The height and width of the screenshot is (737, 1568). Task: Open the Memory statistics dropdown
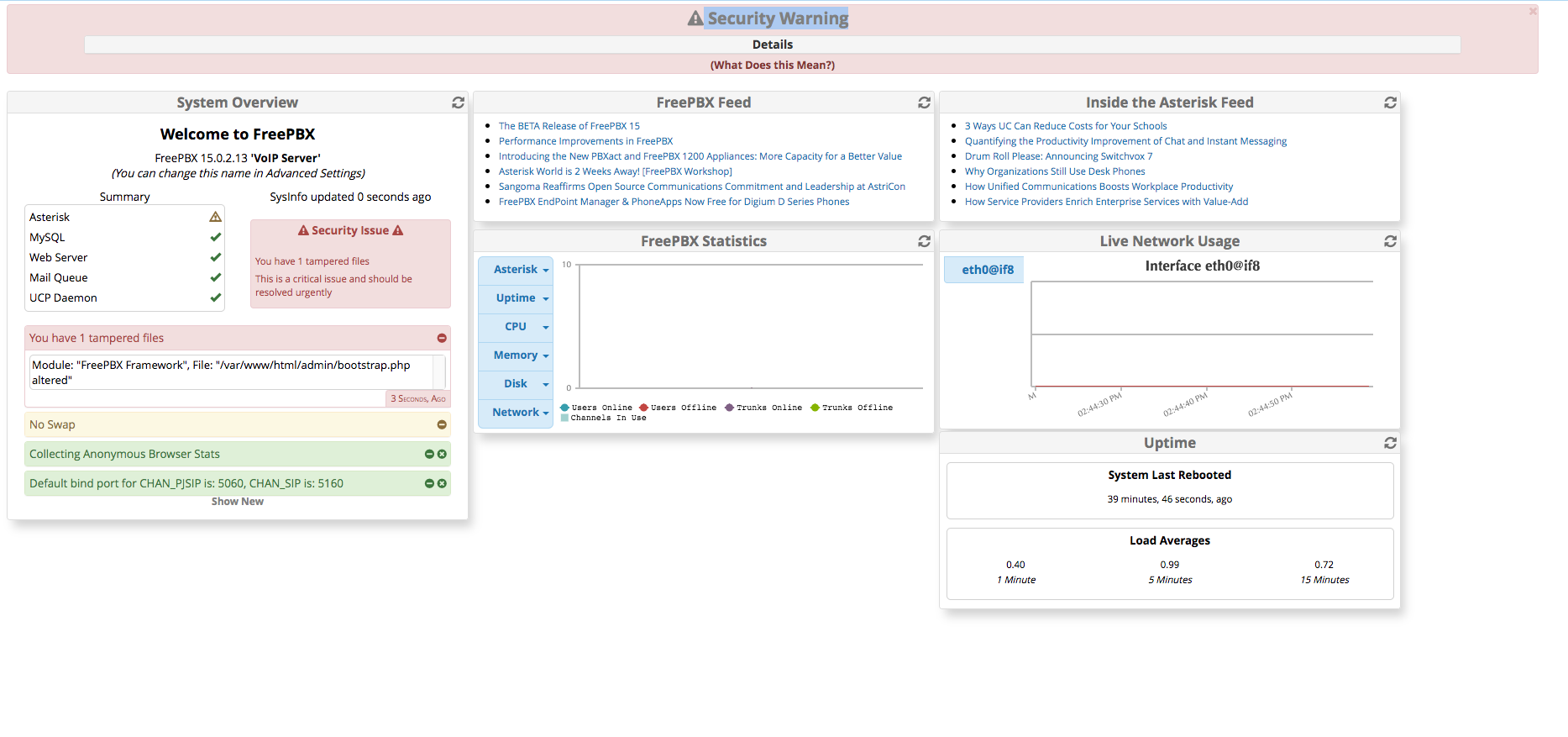pos(516,355)
